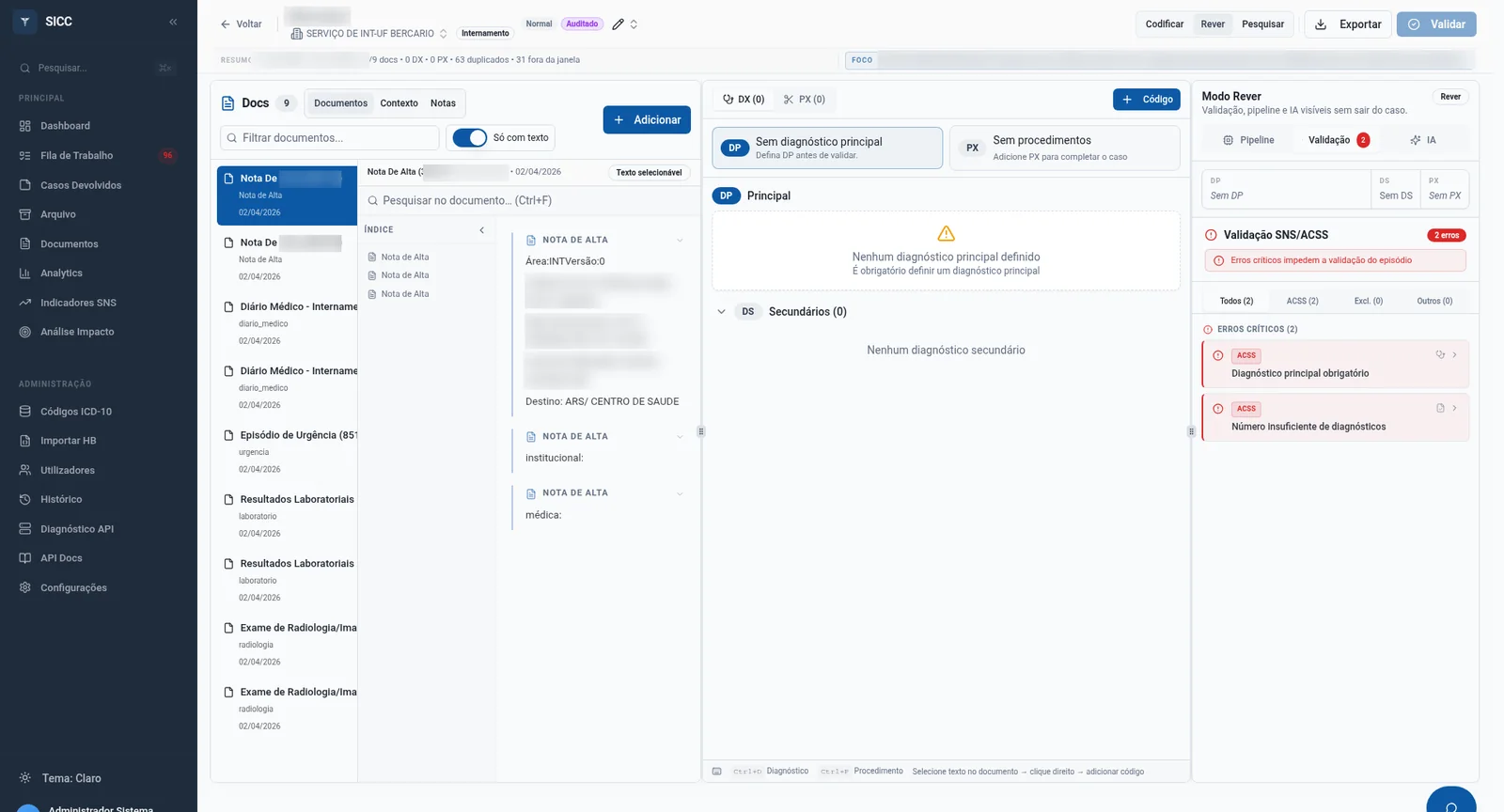Click the Adicionar document button
The width and height of the screenshot is (1504, 812).
pos(647,120)
